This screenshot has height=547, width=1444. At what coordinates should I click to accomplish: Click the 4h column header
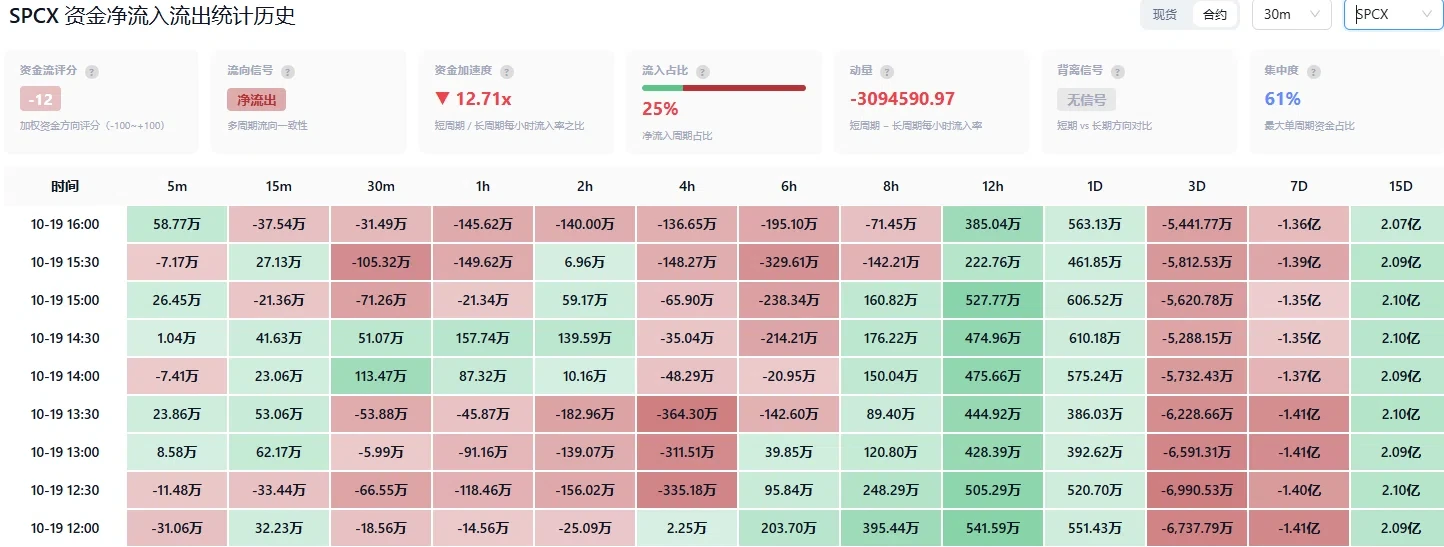pos(687,187)
